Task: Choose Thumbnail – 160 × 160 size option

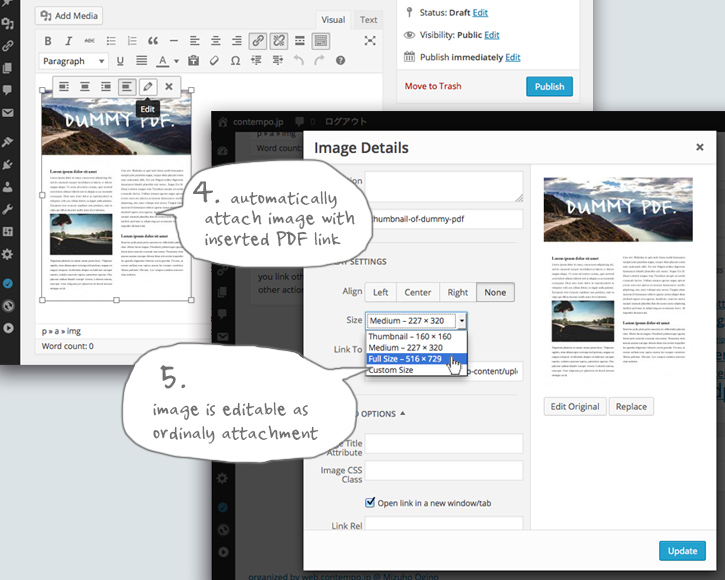Action: [x=417, y=336]
